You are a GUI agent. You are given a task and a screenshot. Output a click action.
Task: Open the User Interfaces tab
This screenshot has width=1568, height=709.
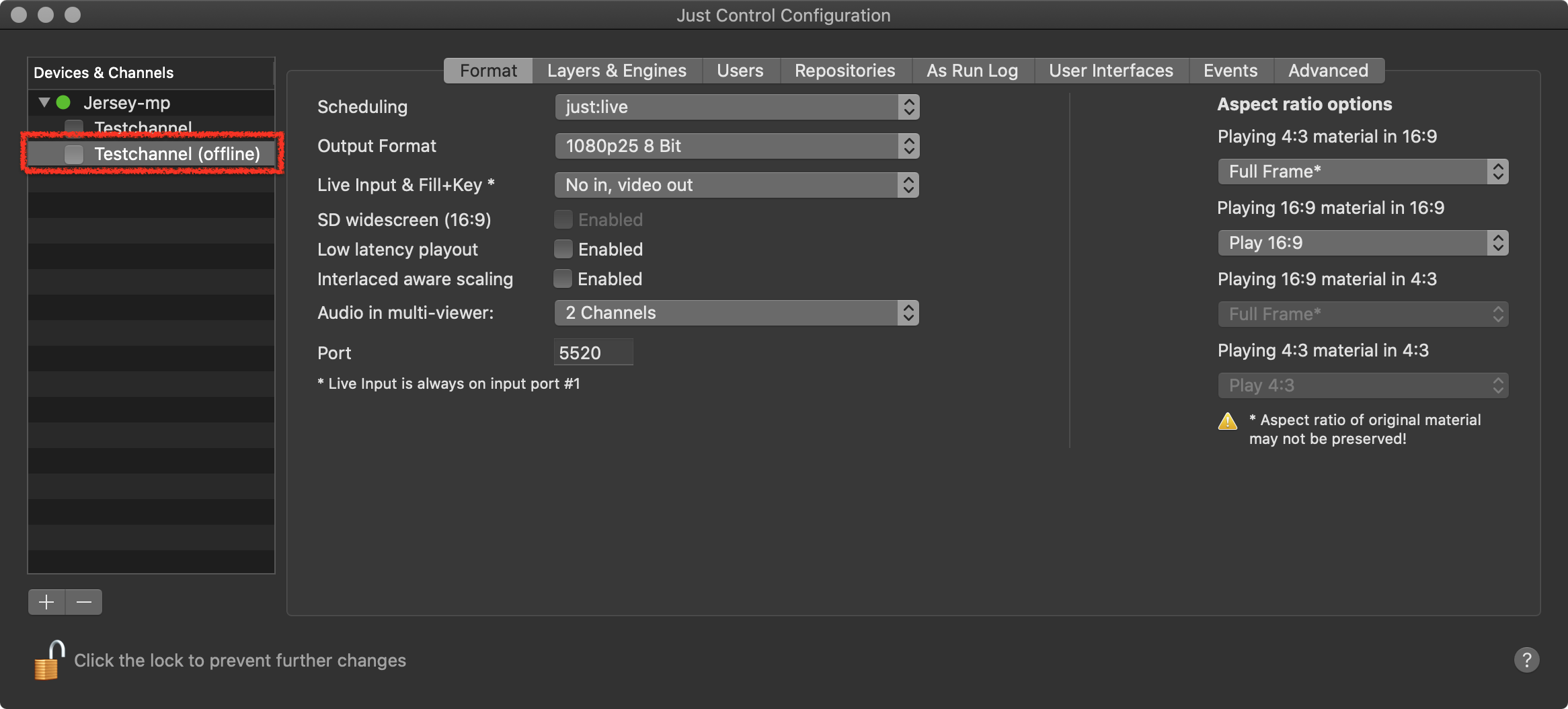[x=1111, y=71]
